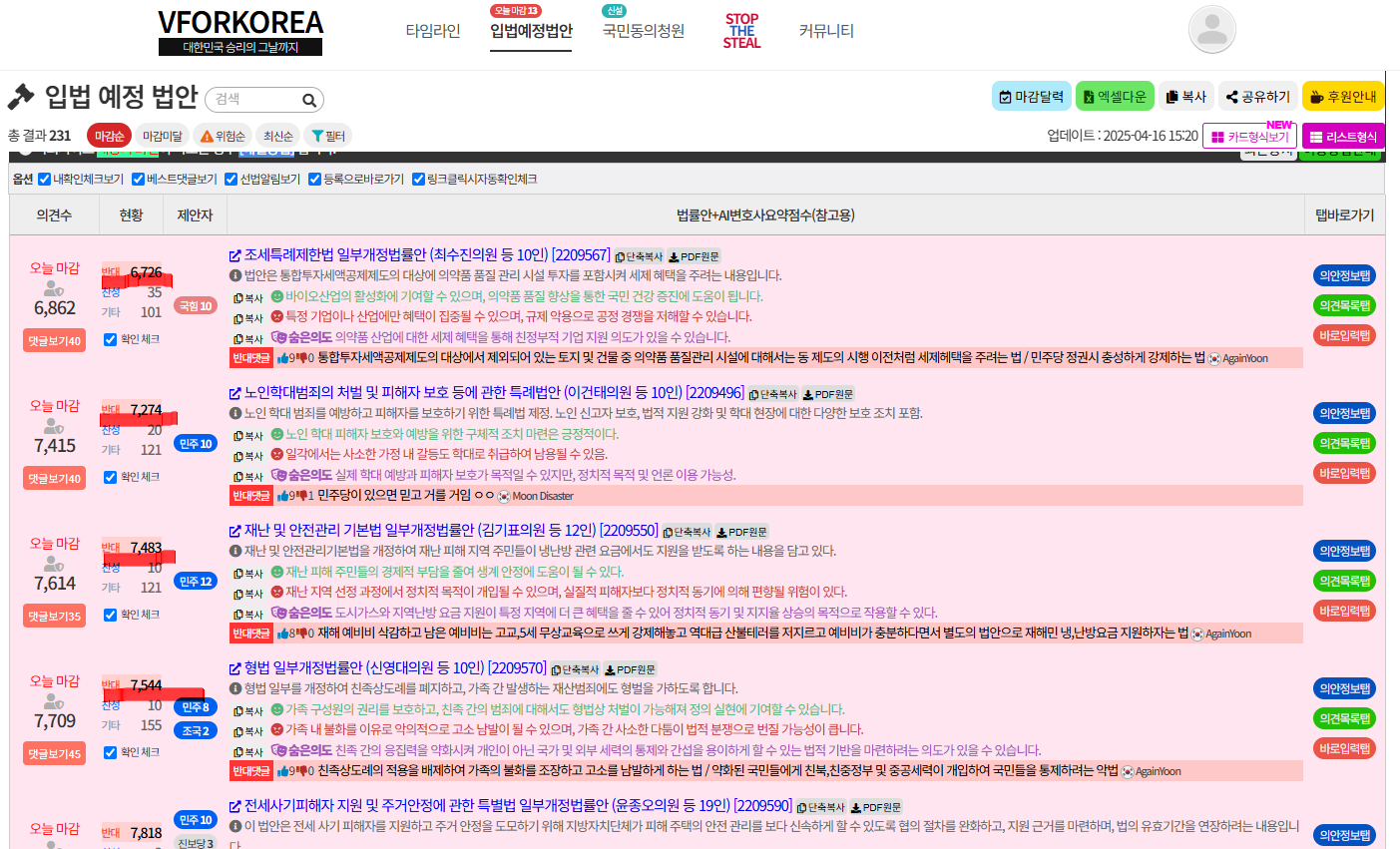Click the STOP THE STEAL logo
This screenshot has height=849, width=1400.
pyautogui.click(x=741, y=31)
